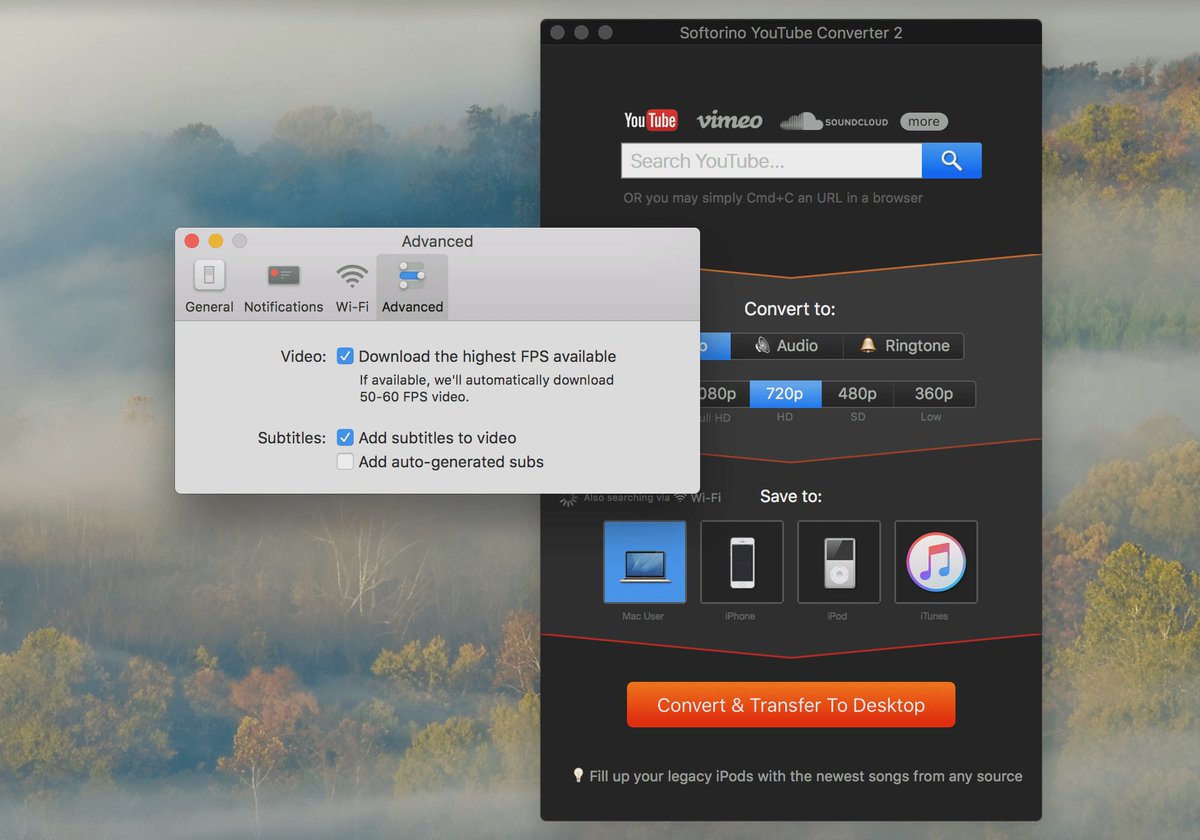Disable downloading the highest FPS available
1200x840 pixels.
[x=345, y=356]
